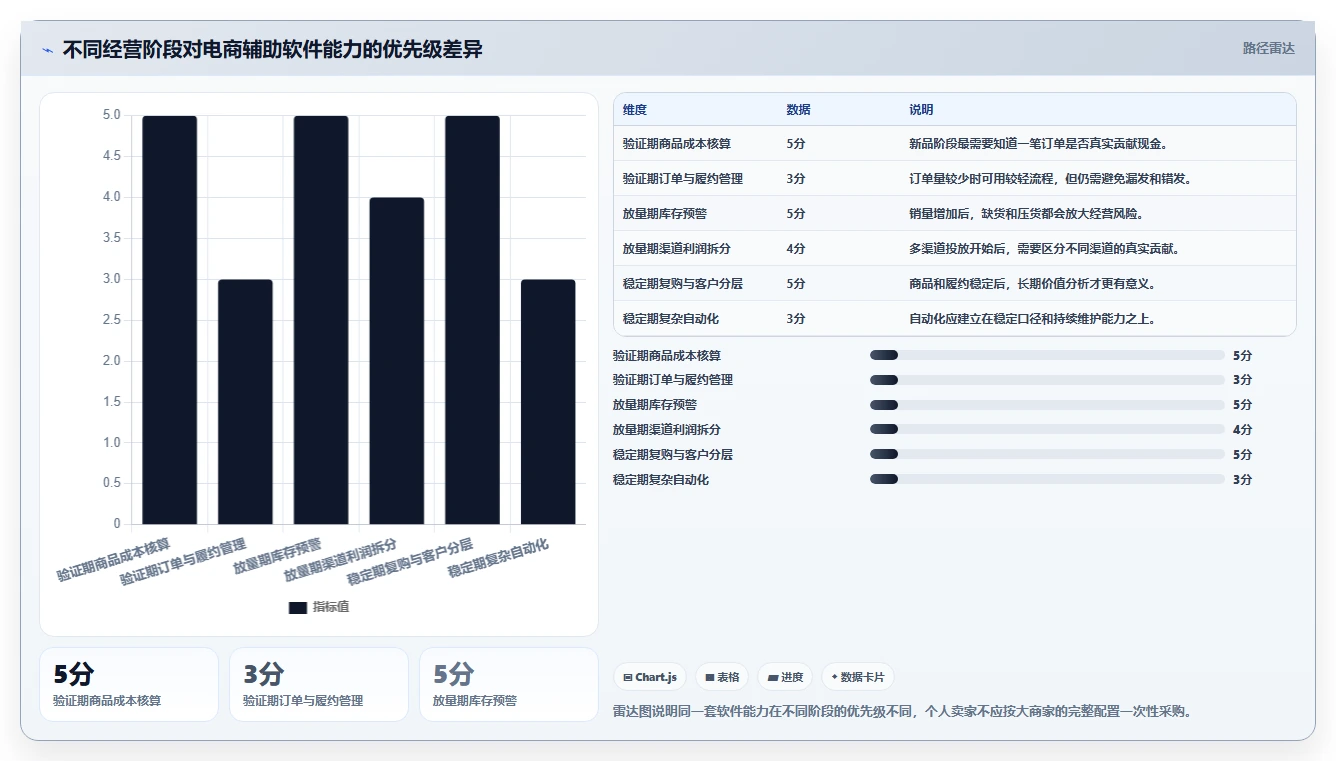Click the page title 不同经营阶段对电商辅助软件能力的优先级差异

(x=273, y=49)
